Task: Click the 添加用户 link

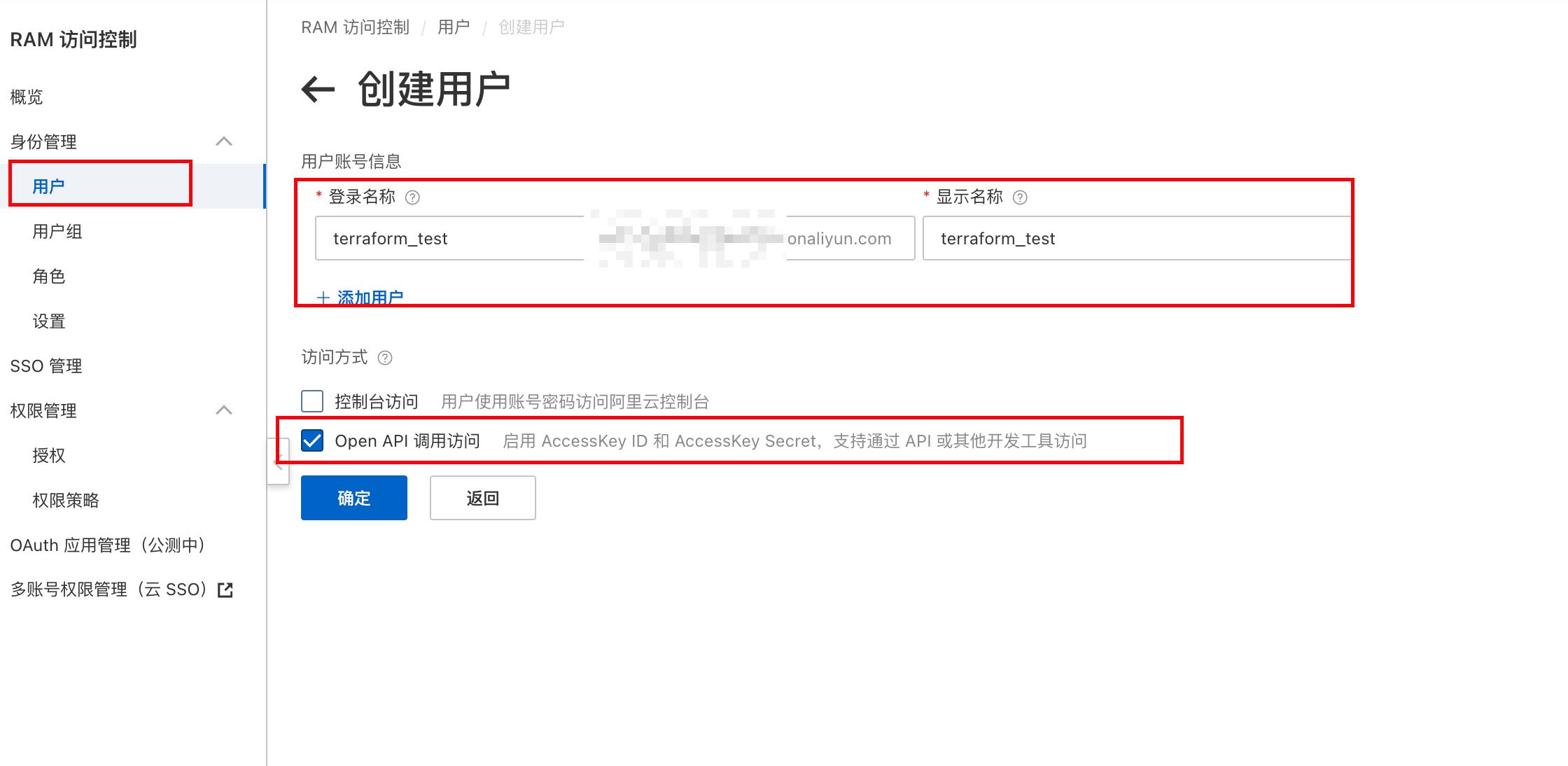Action: [x=360, y=298]
